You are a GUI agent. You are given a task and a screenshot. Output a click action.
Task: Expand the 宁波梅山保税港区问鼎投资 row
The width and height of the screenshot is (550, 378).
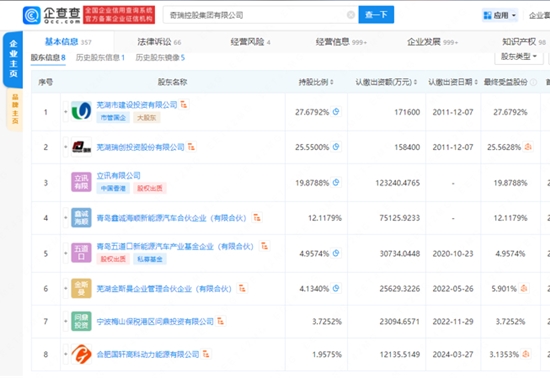coord(66,321)
